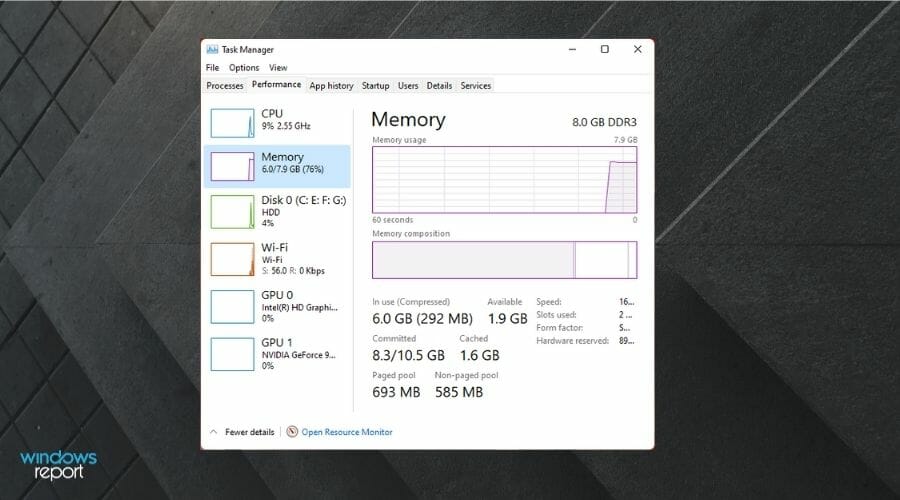This screenshot has height=500, width=900.
Task: Select the Memory item in sidebar
Action: pos(277,165)
